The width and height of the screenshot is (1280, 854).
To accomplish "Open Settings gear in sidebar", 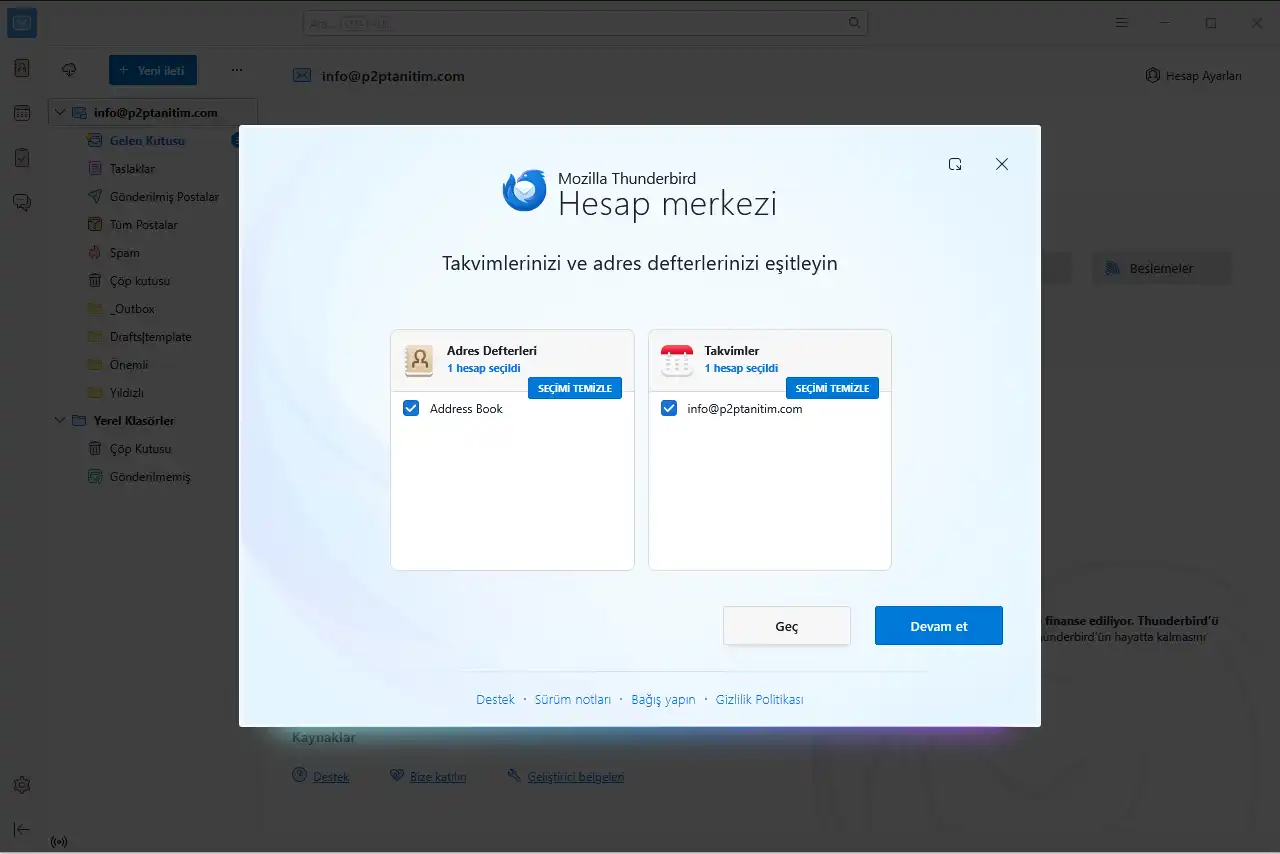I will [22, 785].
